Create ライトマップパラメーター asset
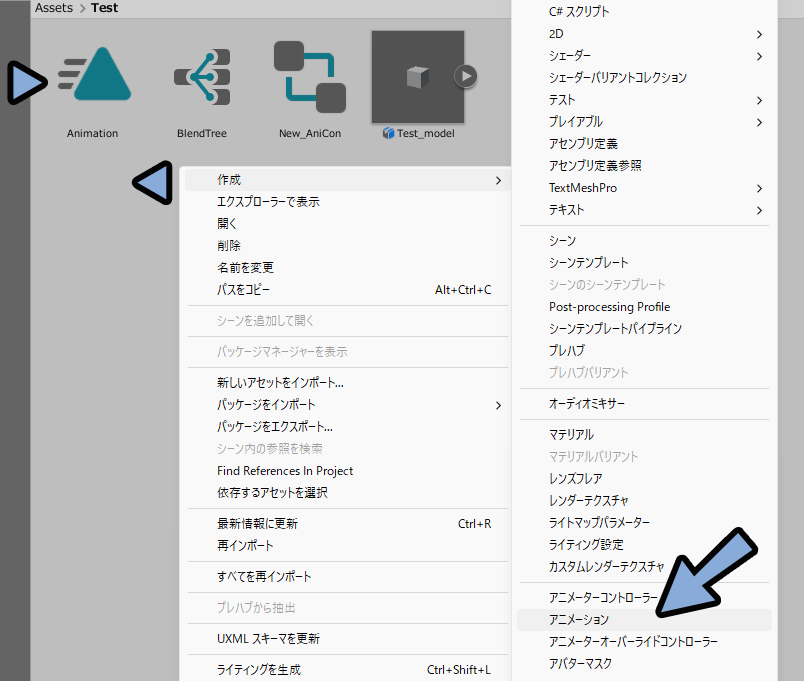 (x=645, y=523)
